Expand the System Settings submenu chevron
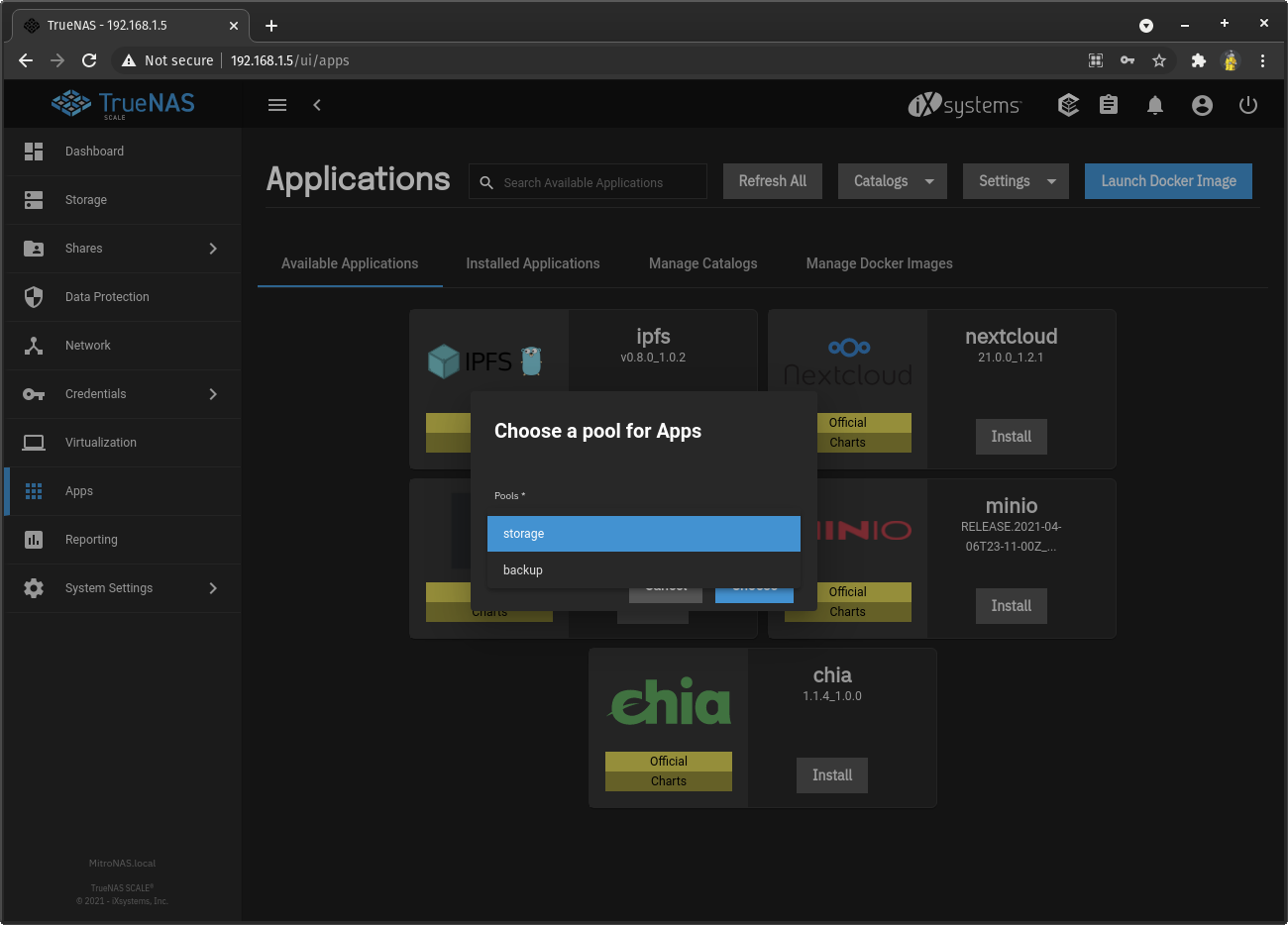The width and height of the screenshot is (1288, 925). pos(213,588)
